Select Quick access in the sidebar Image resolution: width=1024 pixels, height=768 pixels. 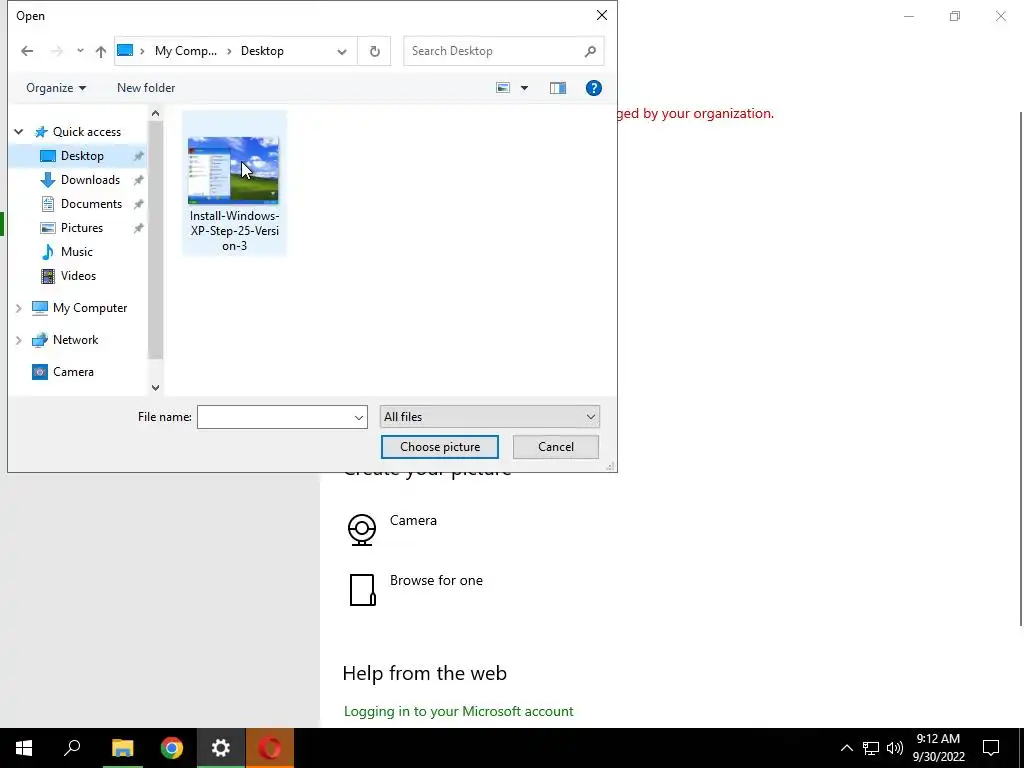tap(86, 132)
